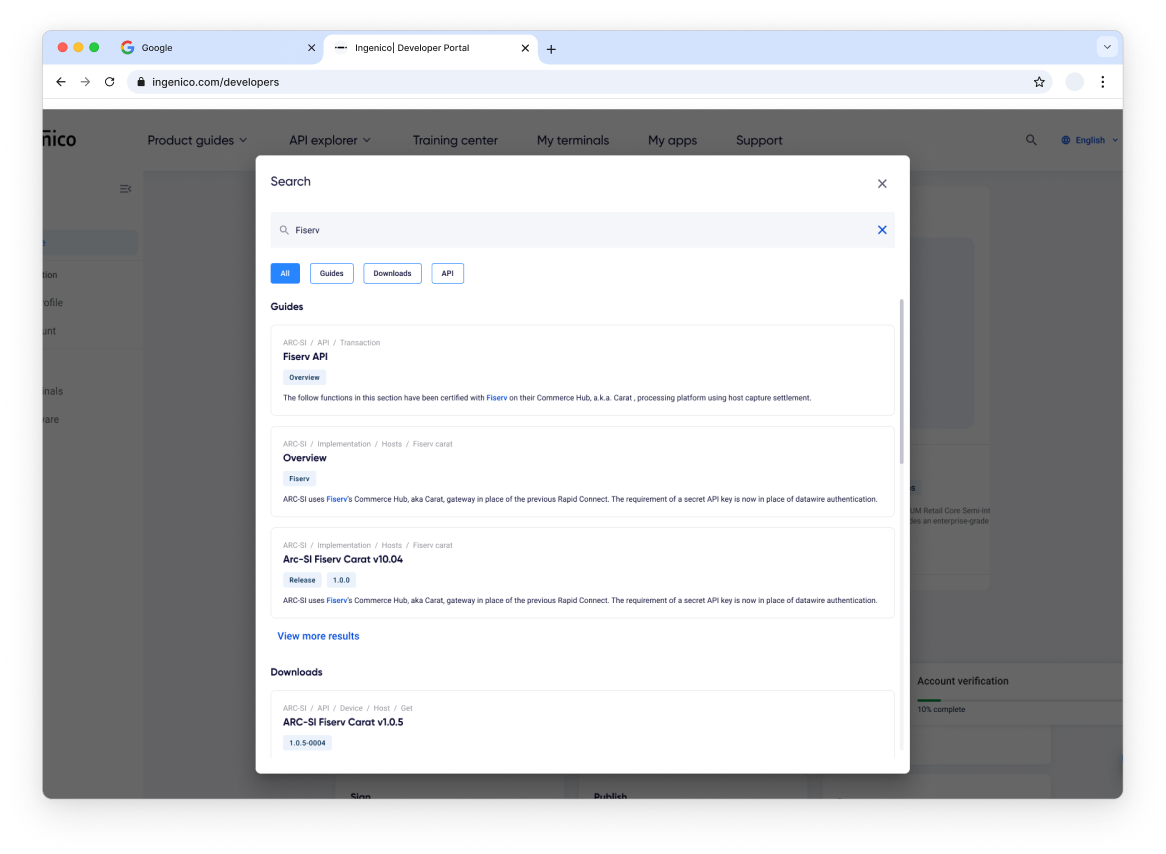Screen dimensions: 1166x854
Task: Click inside the Fiserv search input field
Action: 500,229
